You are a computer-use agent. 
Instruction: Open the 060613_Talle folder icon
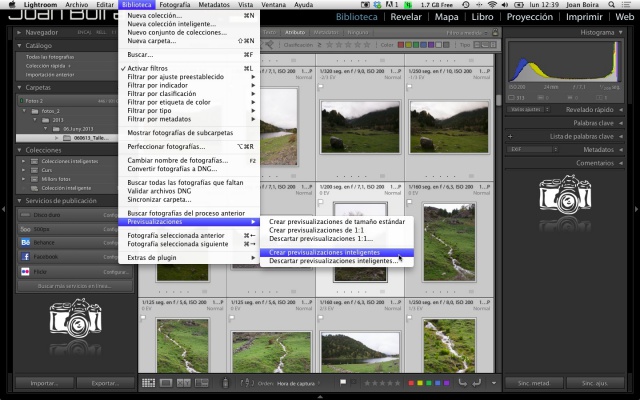[x=67, y=138]
